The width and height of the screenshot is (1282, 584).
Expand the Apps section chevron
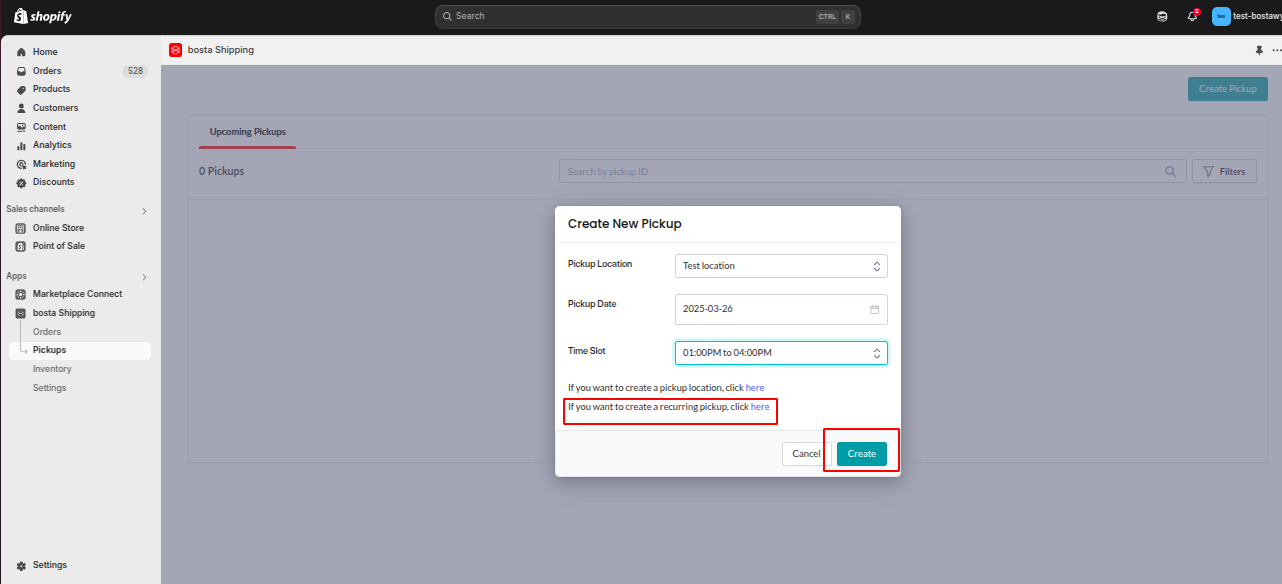pos(144,276)
